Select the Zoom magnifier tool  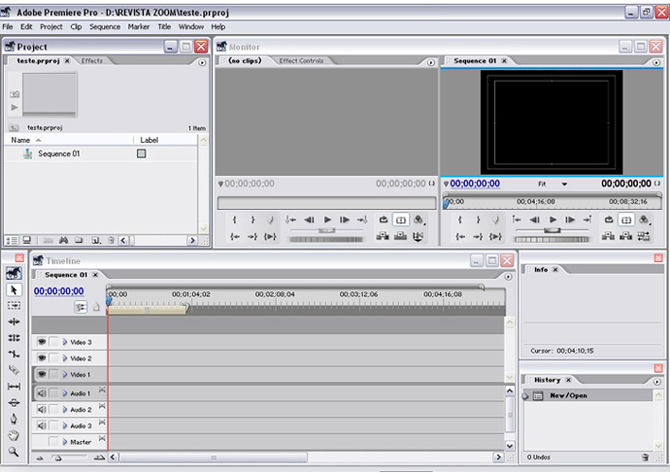(x=14, y=451)
